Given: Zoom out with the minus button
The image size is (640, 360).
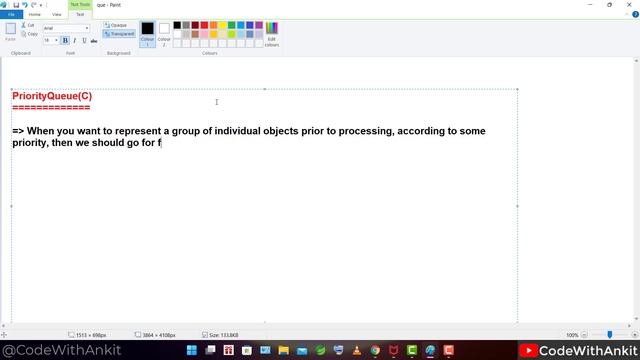Looking at the screenshot, I should click(584, 335).
